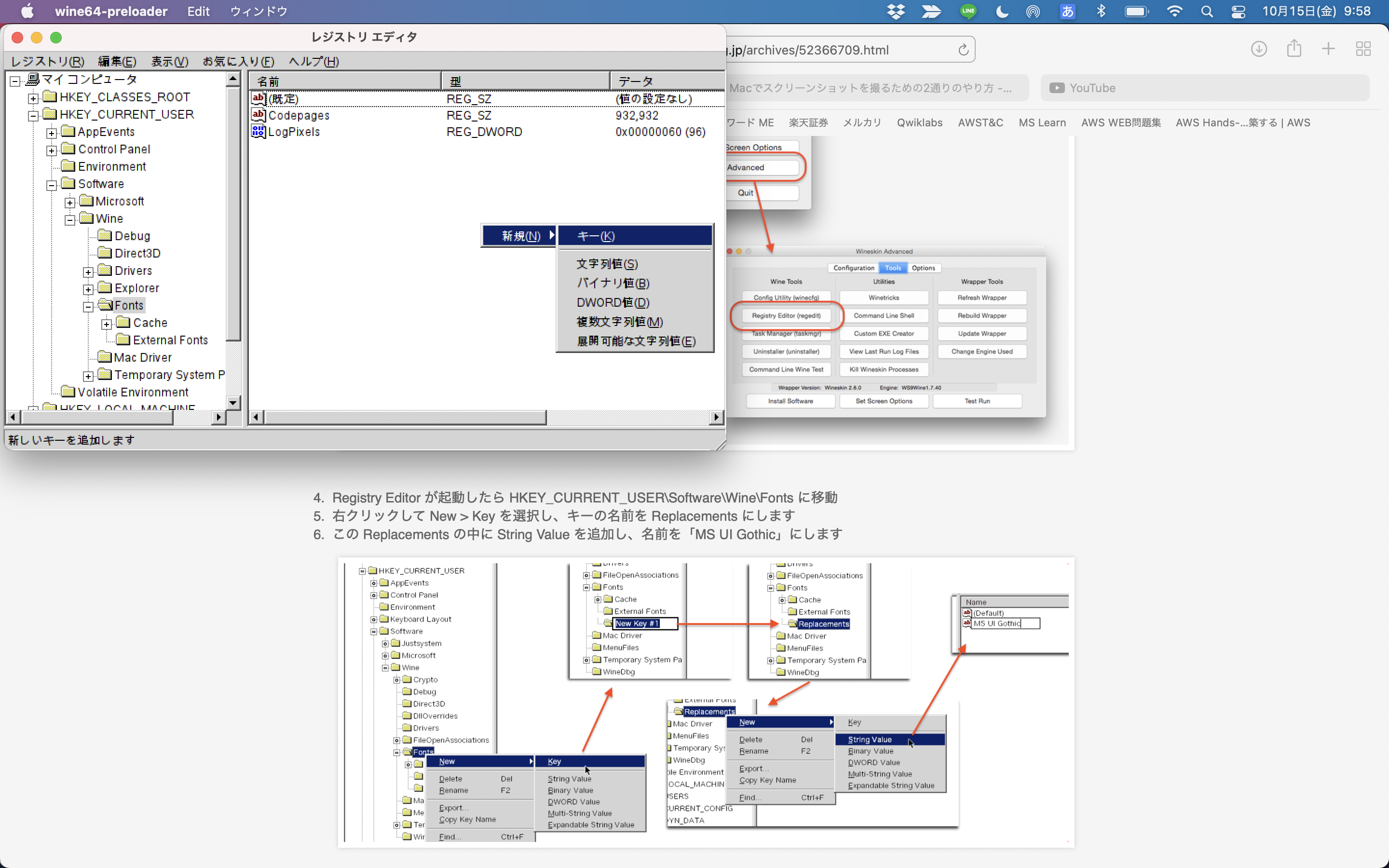Click Safari's page reload icon
This screenshot has width=1389, height=868.
(x=963, y=50)
